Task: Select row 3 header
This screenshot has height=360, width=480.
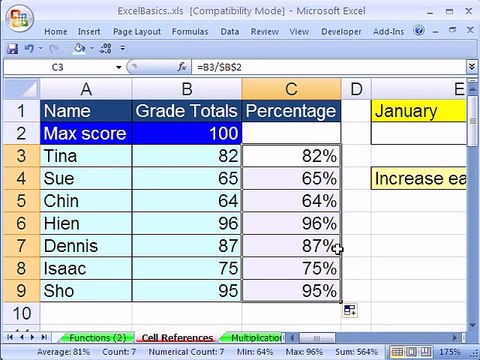Action: [22, 156]
